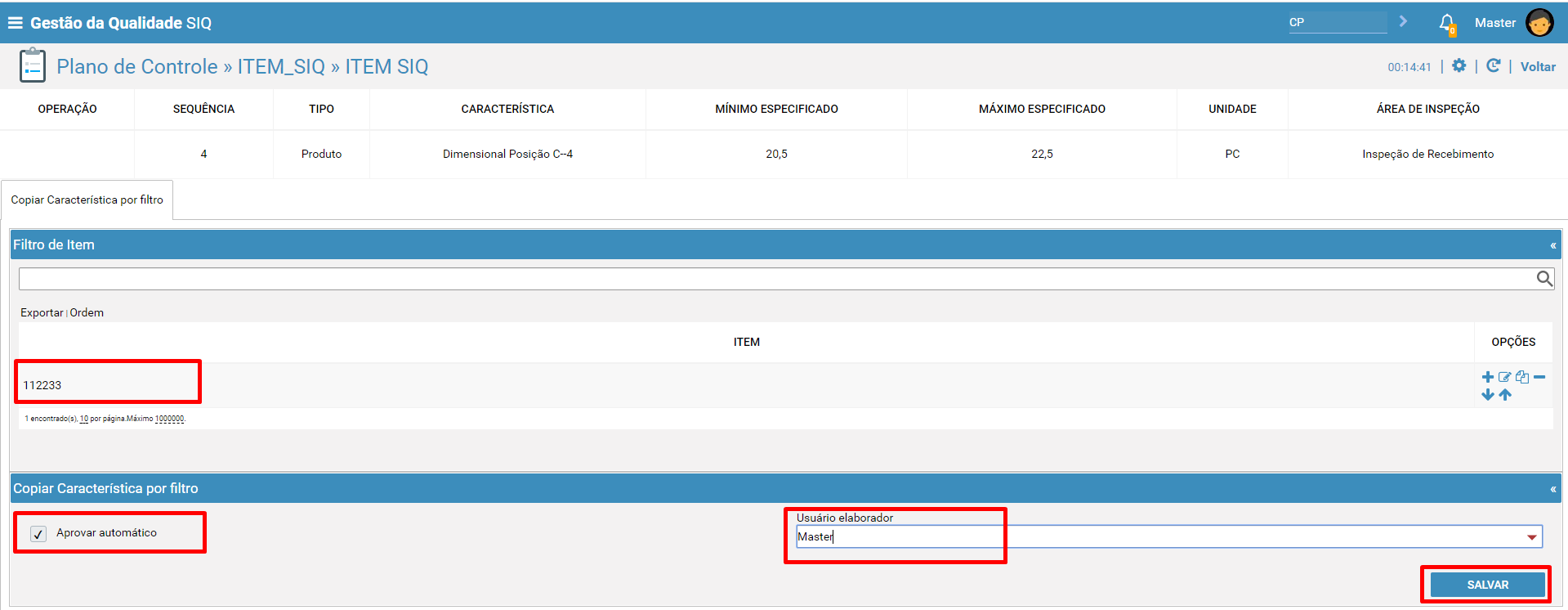Viewport: 1568px width, 610px height.
Task: Click the TIPO column header
Action: pos(321,109)
